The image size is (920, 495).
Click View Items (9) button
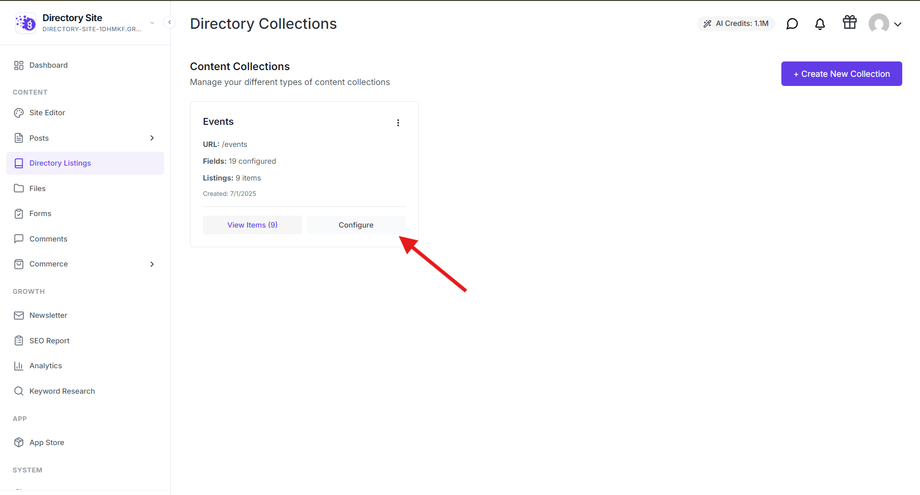click(252, 225)
